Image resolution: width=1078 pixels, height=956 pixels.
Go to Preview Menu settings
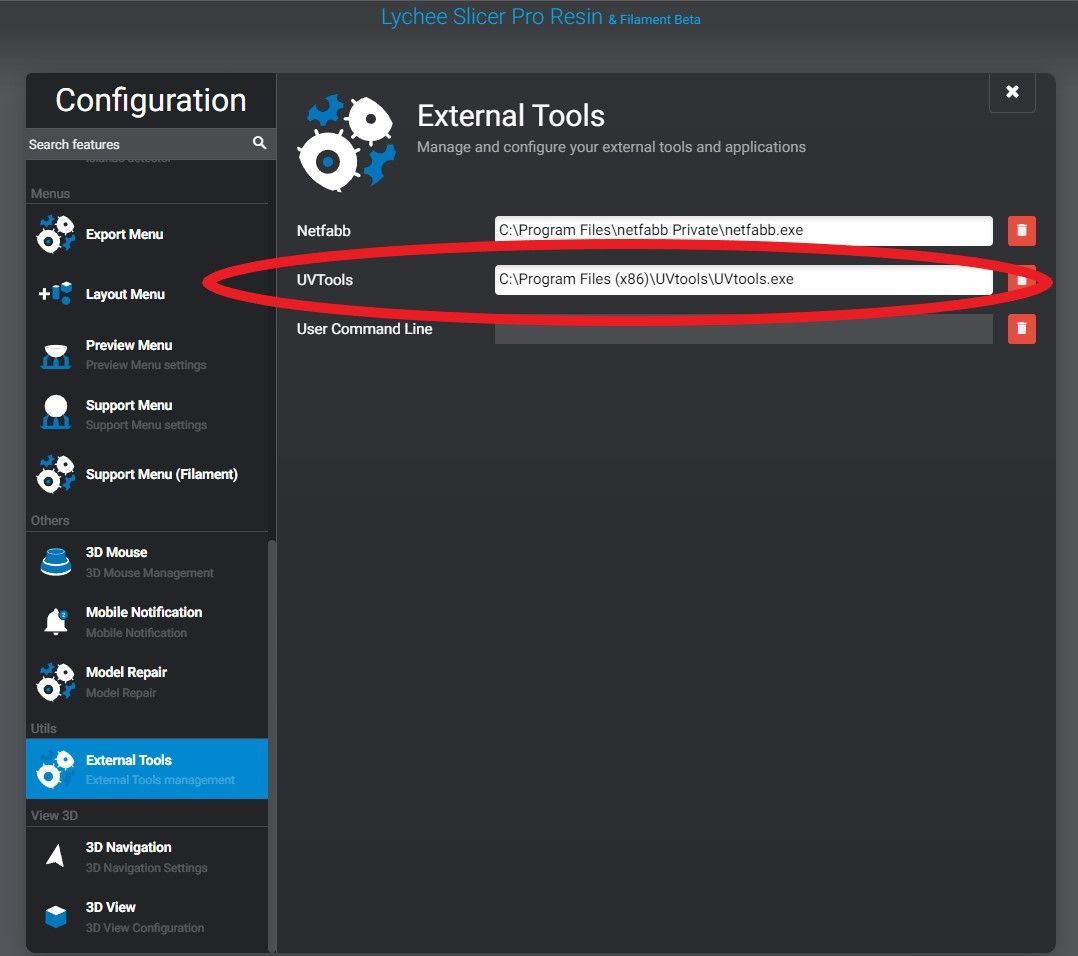click(x=147, y=355)
